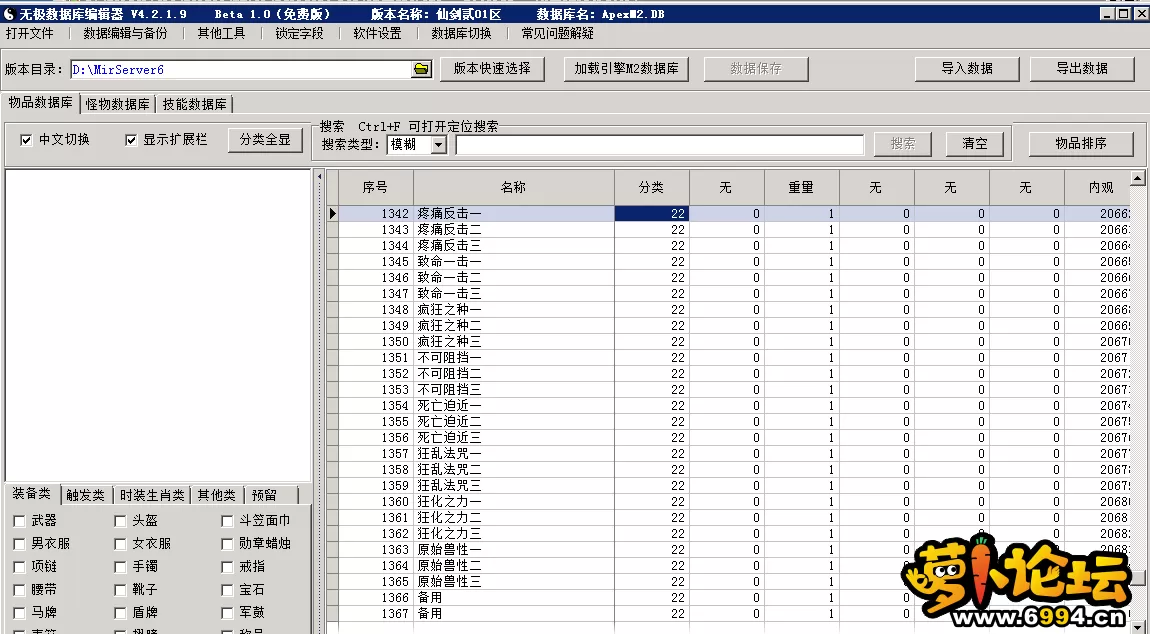Open the 其他工具 menu
This screenshot has height=634, width=1150.
point(221,33)
